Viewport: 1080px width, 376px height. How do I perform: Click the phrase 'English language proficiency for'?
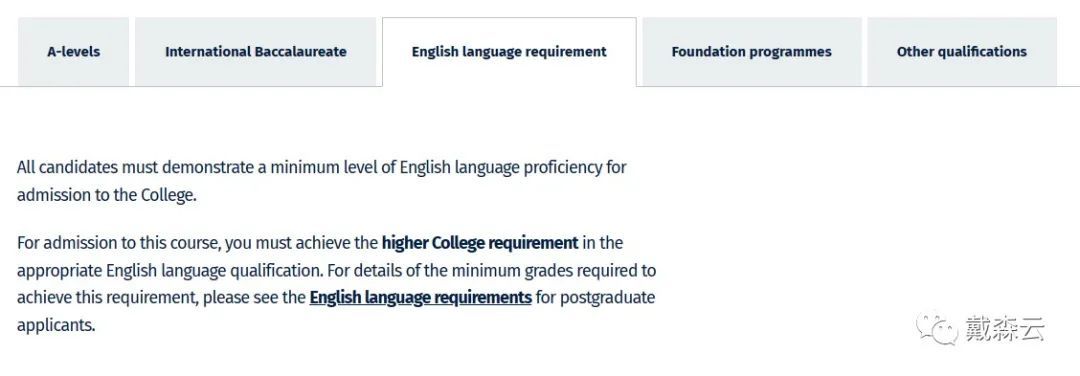(x=512, y=167)
